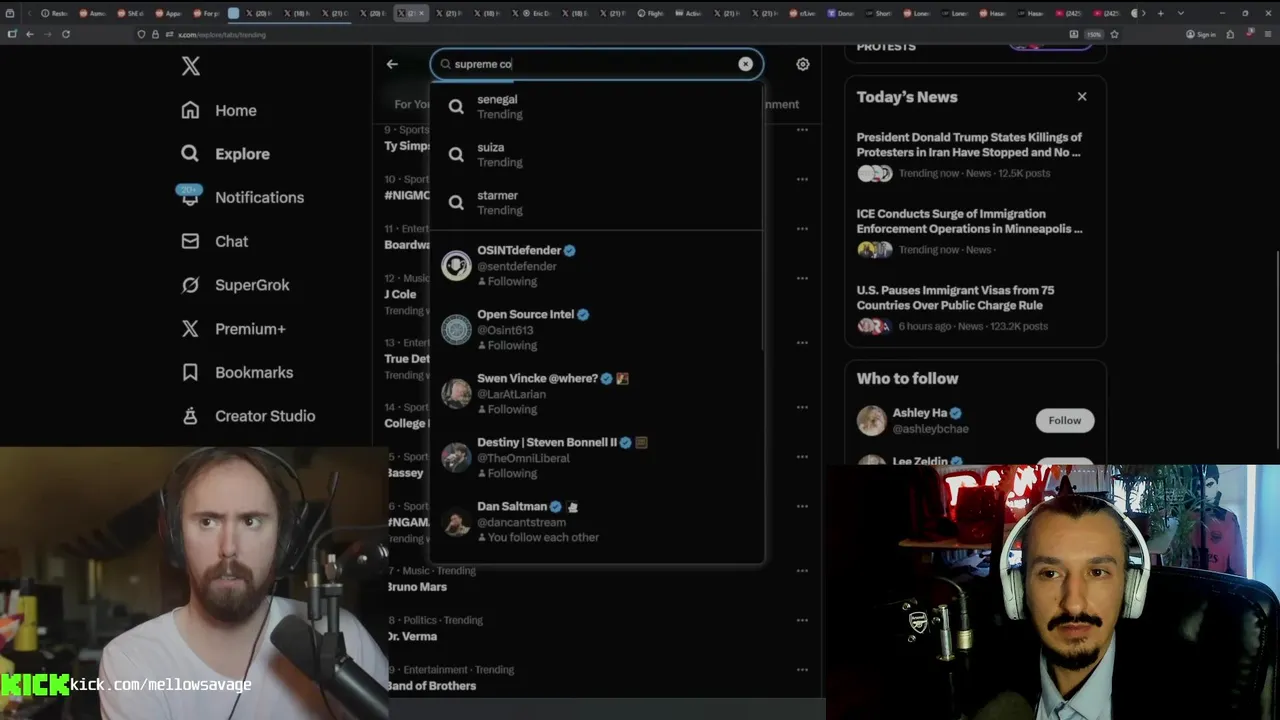
Task: Open Swen Vincke profile suggestion
Action: [596, 393]
